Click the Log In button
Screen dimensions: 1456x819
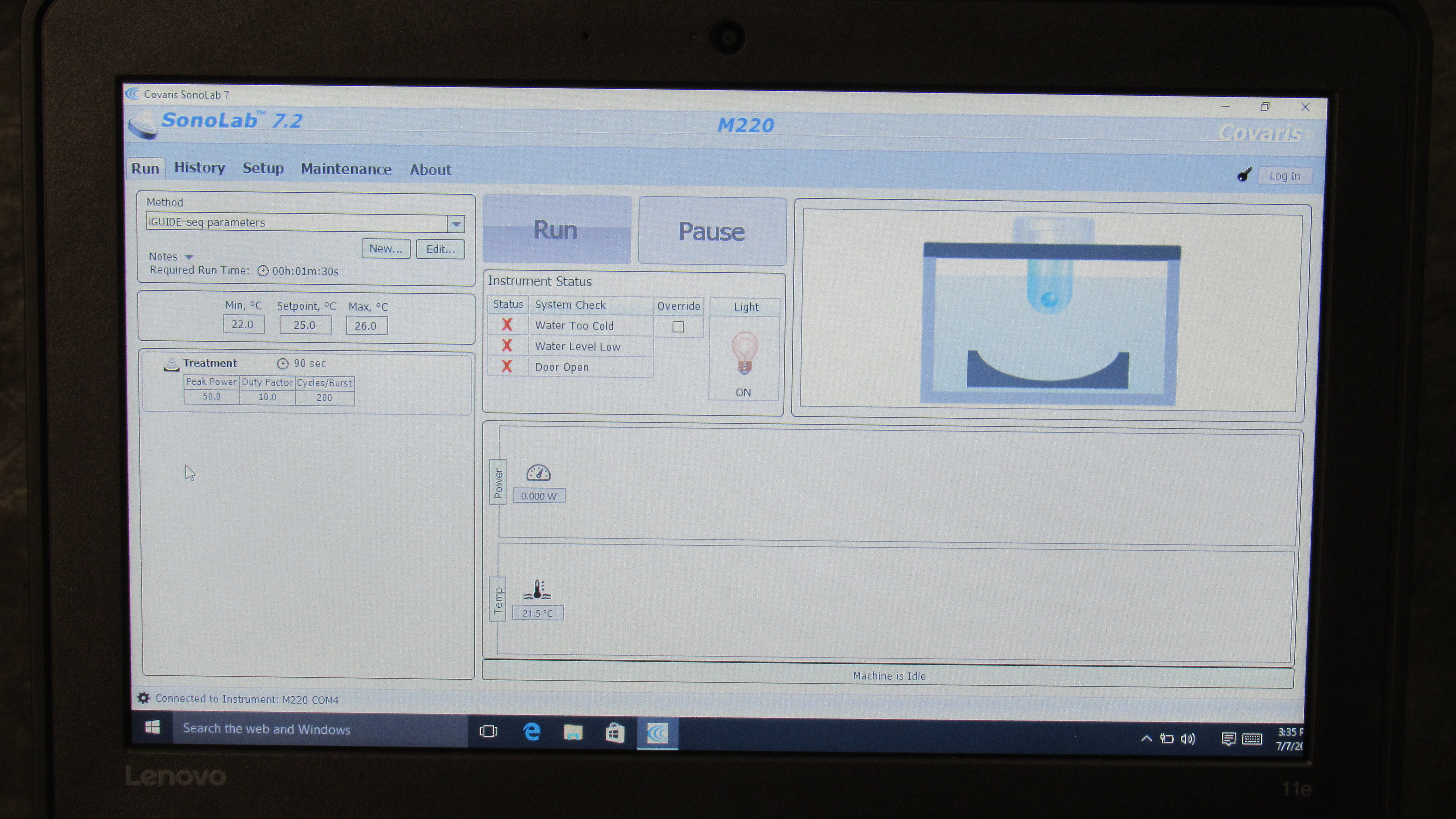1285,176
